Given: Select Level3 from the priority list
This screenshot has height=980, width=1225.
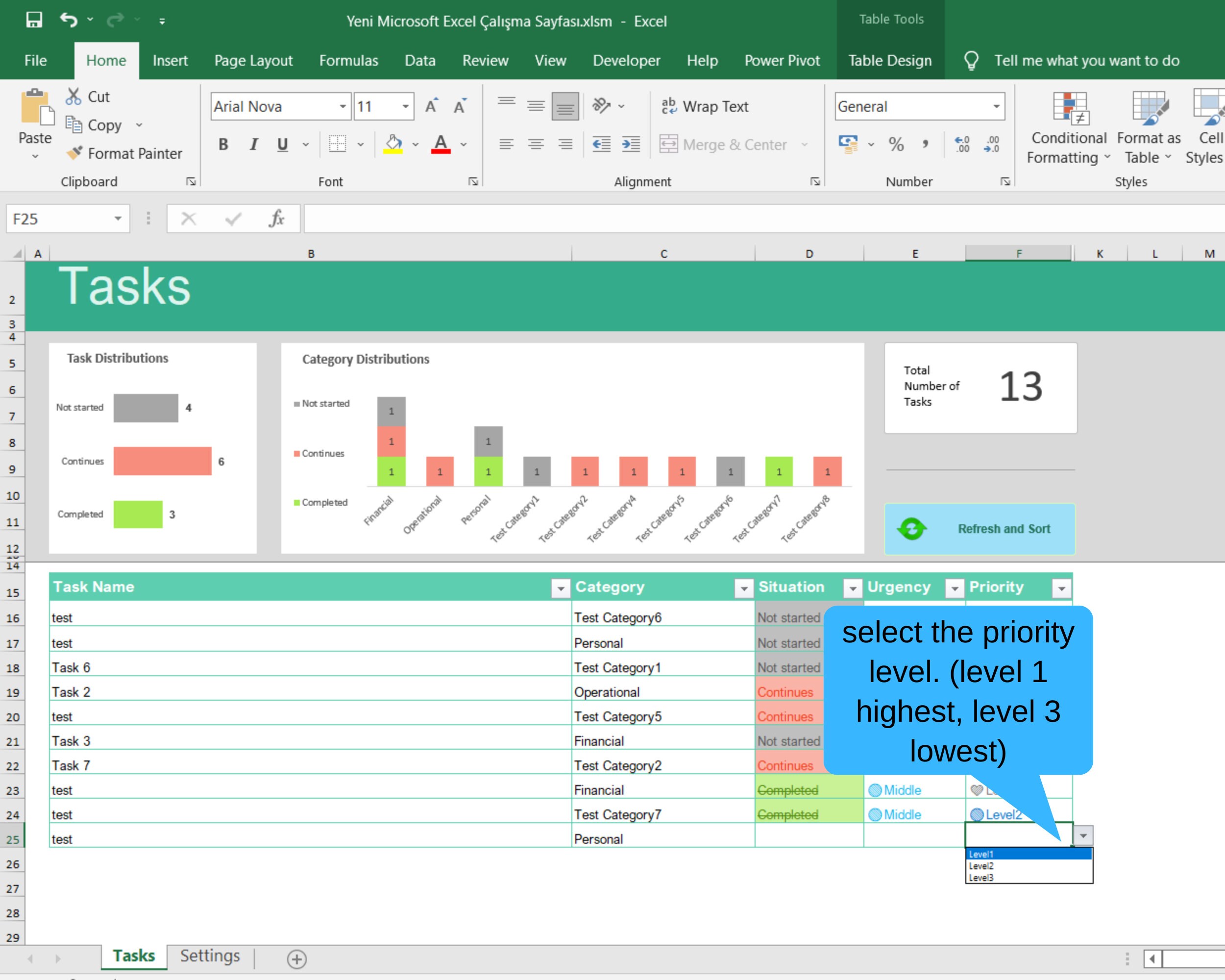Looking at the screenshot, I should 981,877.
